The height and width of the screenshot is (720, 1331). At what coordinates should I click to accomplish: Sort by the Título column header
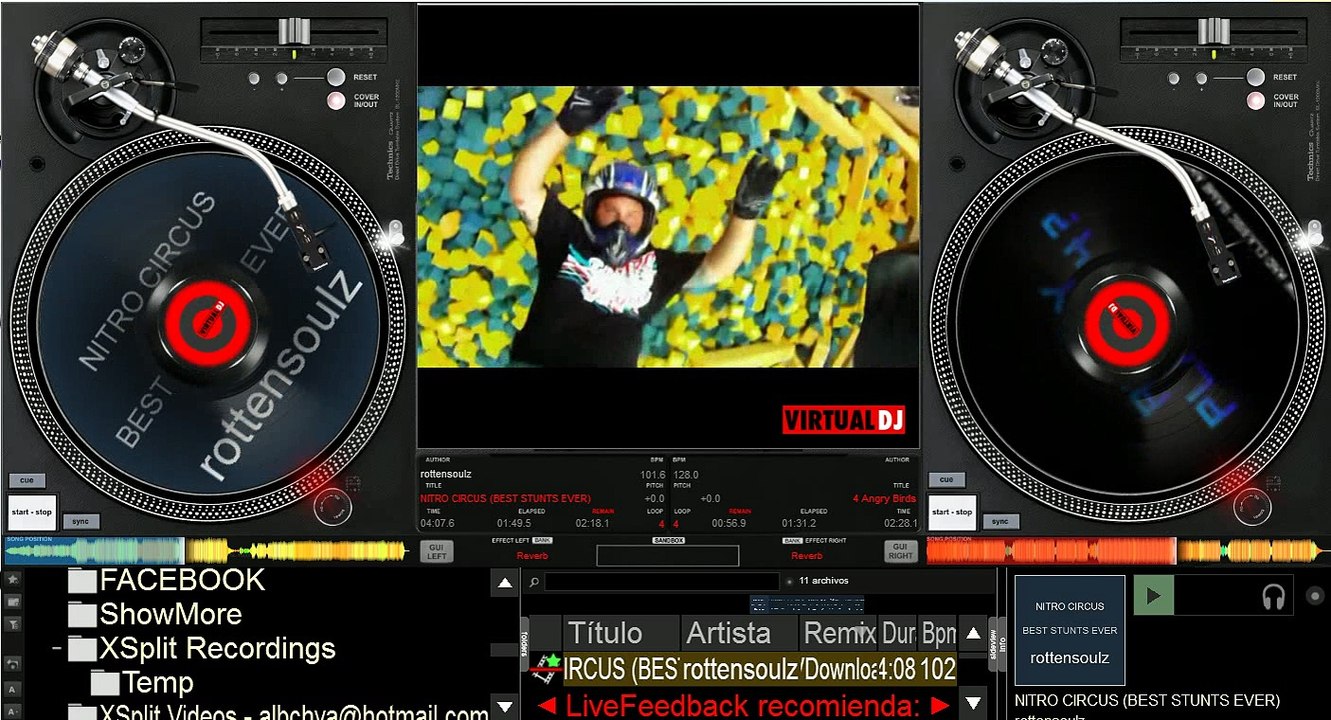point(620,633)
